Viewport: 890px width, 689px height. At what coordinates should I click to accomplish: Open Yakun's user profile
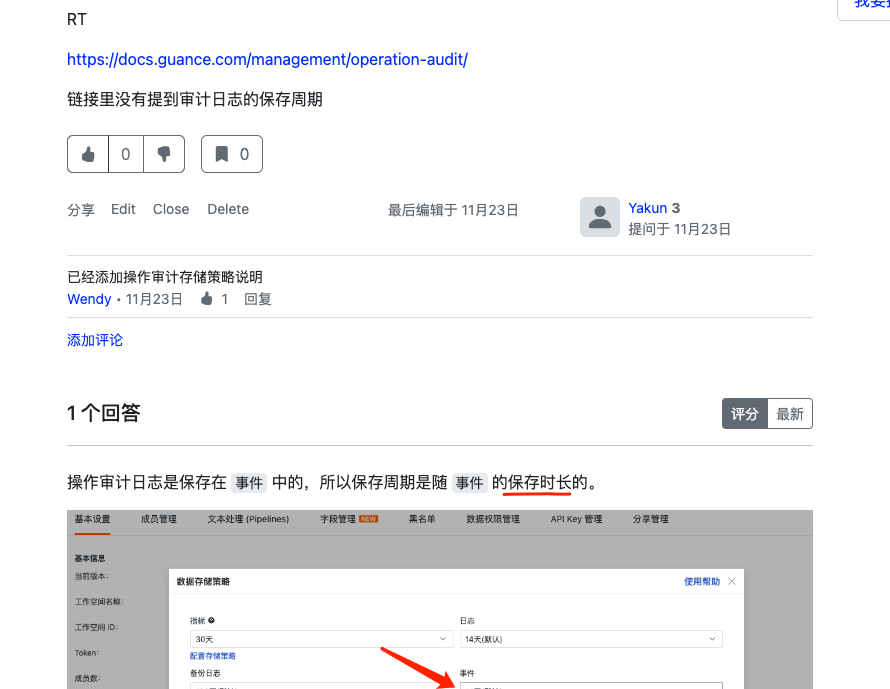(x=648, y=208)
